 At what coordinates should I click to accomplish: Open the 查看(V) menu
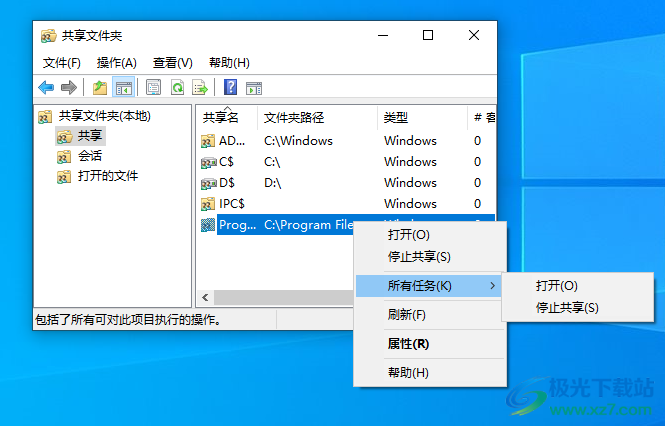click(x=173, y=63)
